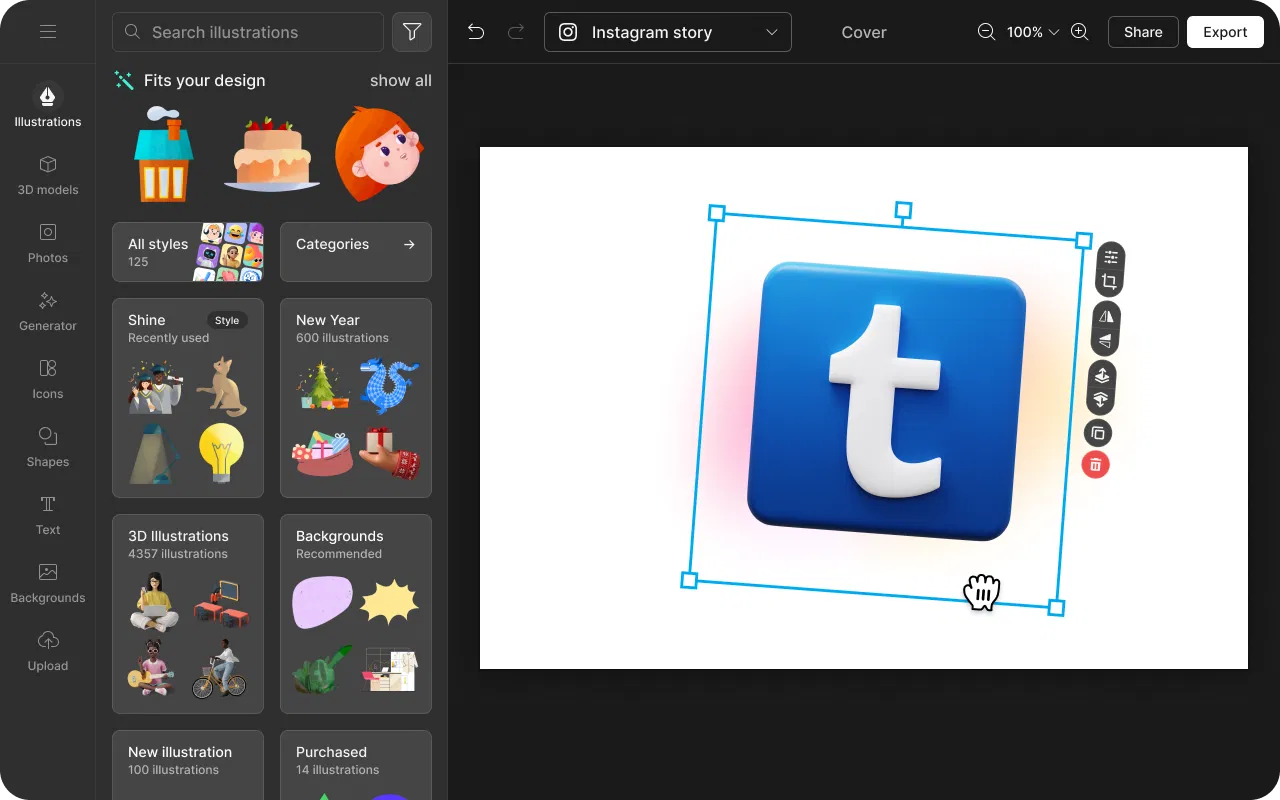This screenshot has width=1280, height=800.
Task: Select the house illustration thumbnail
Action: coord(164,155)
